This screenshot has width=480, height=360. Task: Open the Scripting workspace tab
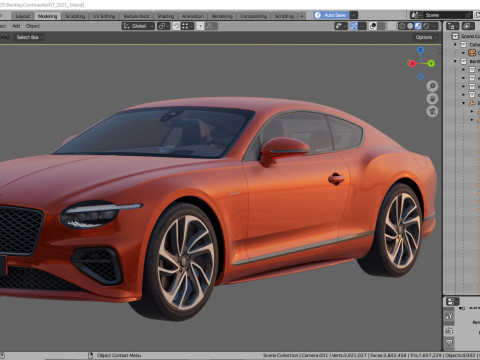tap(284, 16)
